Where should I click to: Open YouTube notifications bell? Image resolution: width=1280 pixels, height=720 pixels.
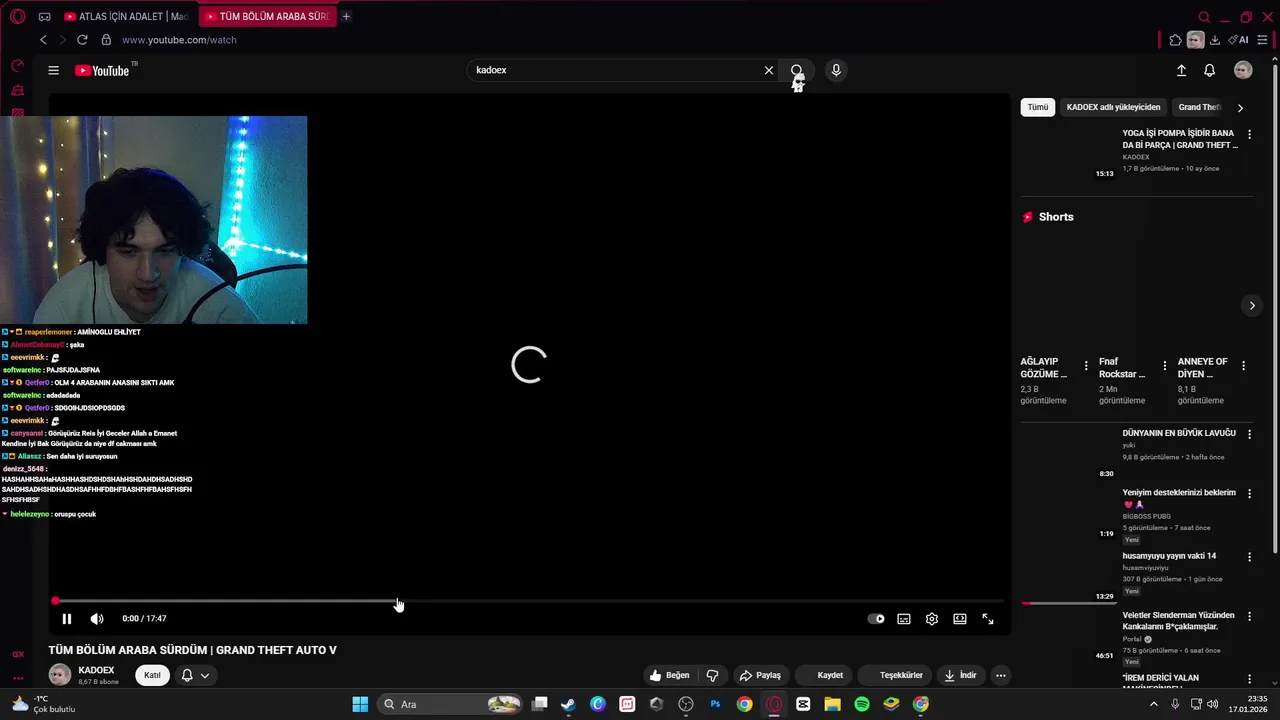coord(1209,70)
